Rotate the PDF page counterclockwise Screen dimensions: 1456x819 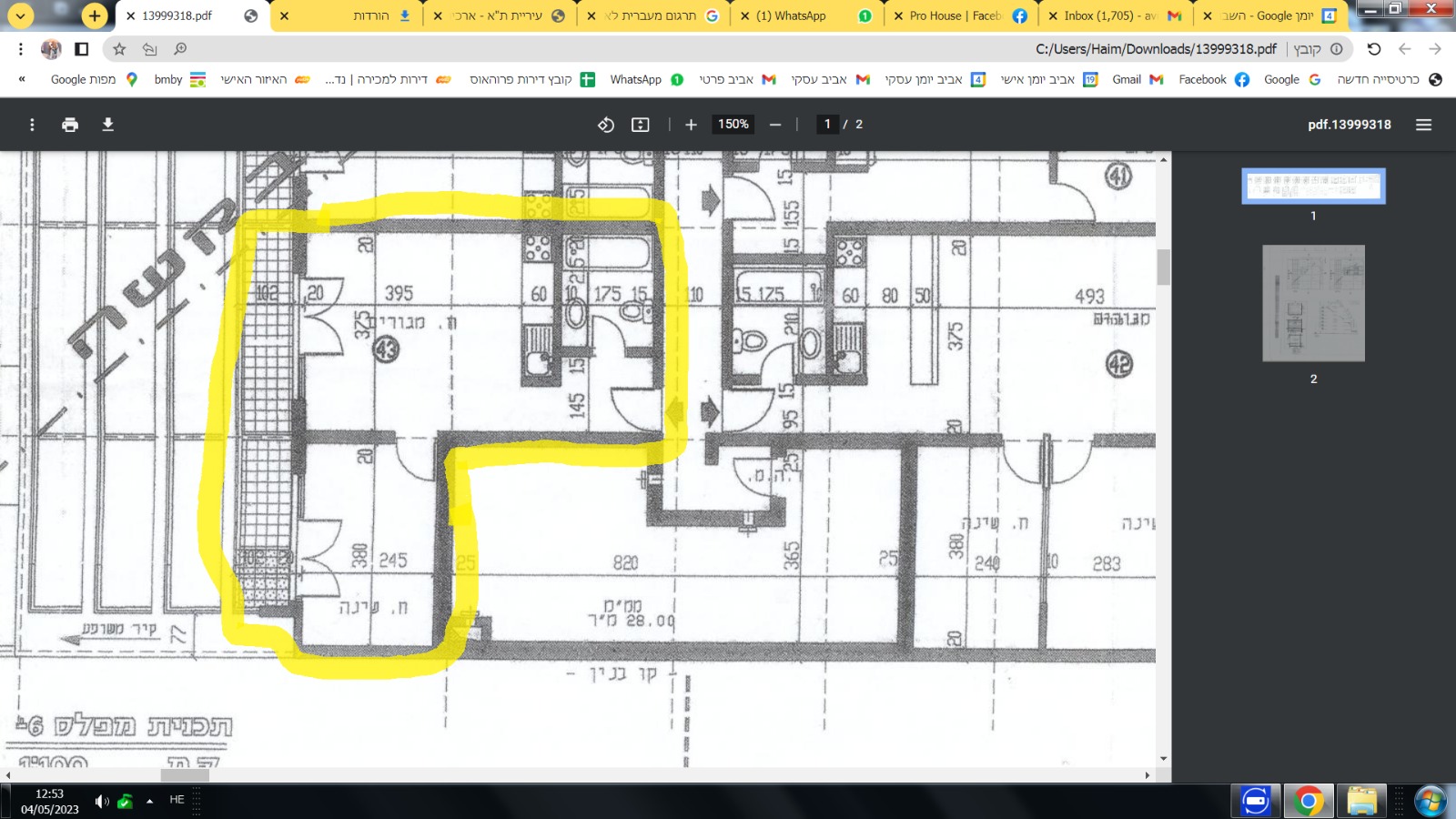606,125
